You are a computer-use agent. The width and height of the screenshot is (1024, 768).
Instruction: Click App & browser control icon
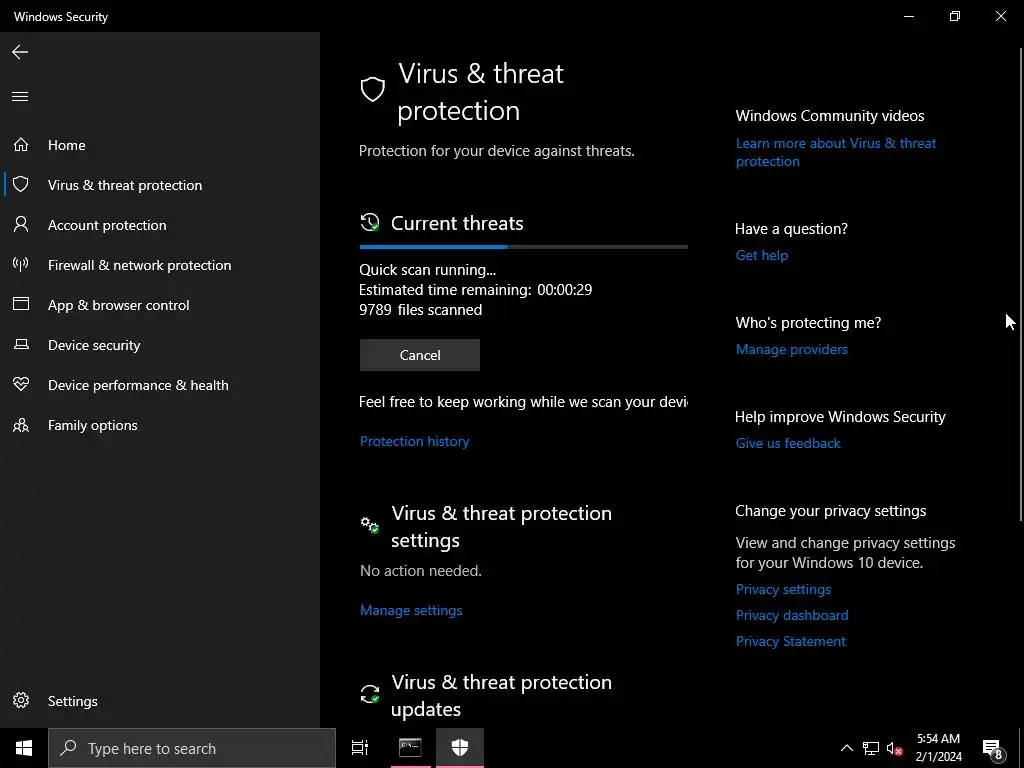20,305
